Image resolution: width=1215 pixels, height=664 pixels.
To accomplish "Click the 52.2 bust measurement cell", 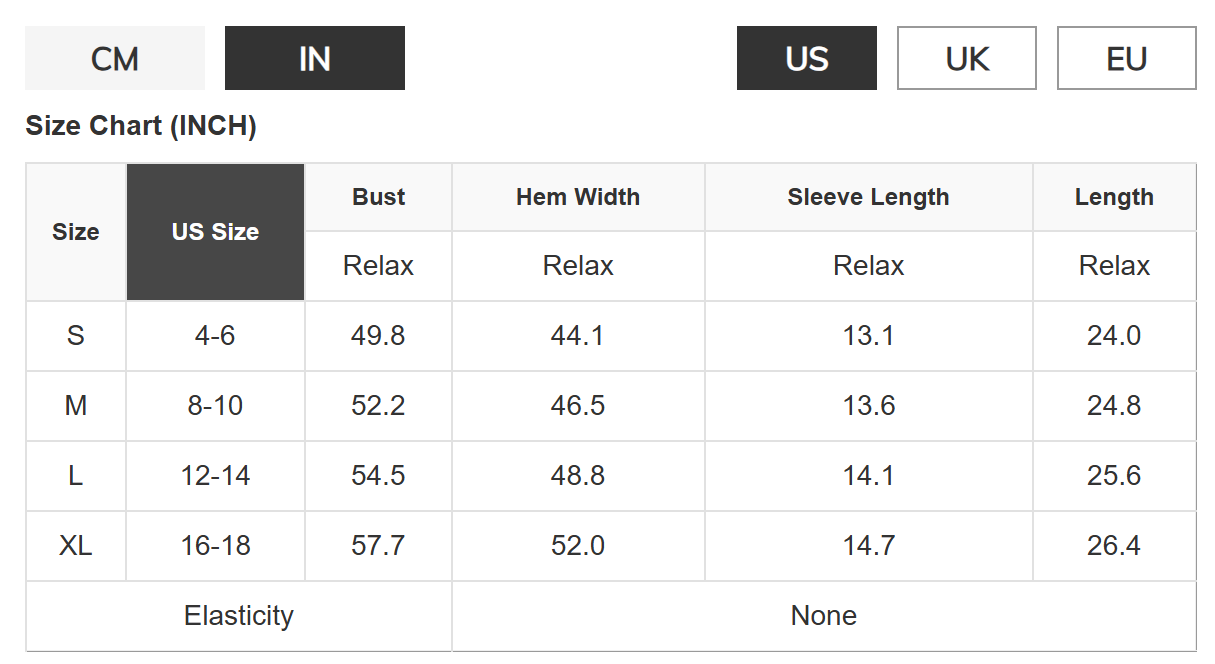I will coord(378,406).
